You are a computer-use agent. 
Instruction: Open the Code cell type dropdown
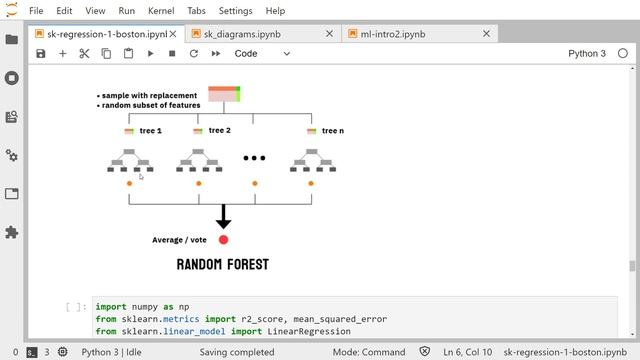262,53
